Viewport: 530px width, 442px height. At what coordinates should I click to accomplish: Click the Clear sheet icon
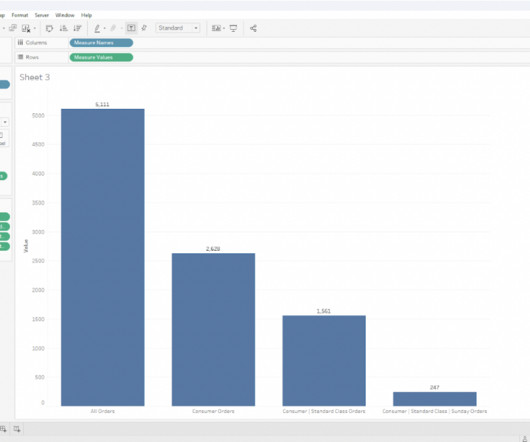tap(26, 29)
